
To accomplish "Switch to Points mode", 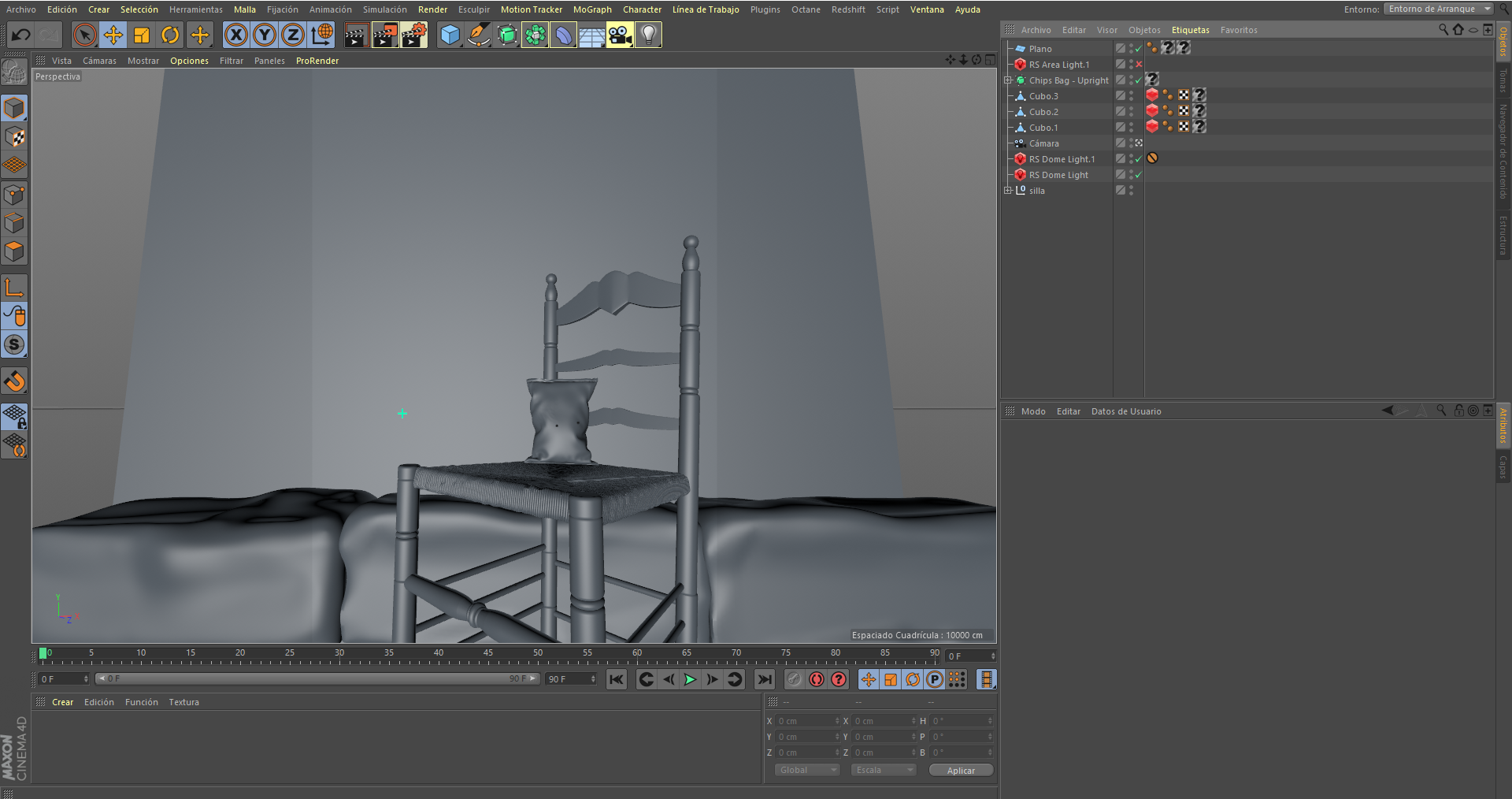I will coord(14,195).
